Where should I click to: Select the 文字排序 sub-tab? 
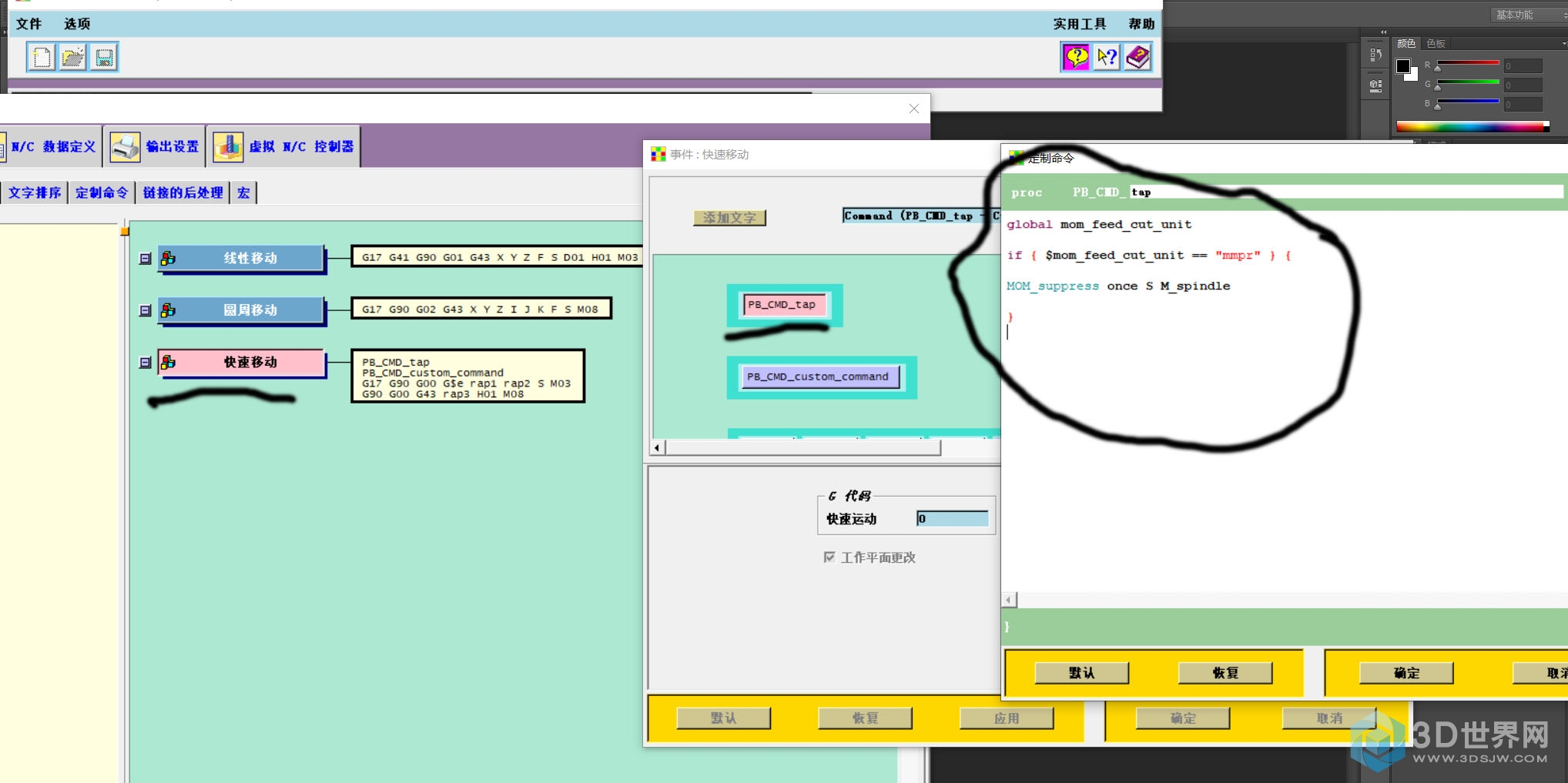(35, 192)
